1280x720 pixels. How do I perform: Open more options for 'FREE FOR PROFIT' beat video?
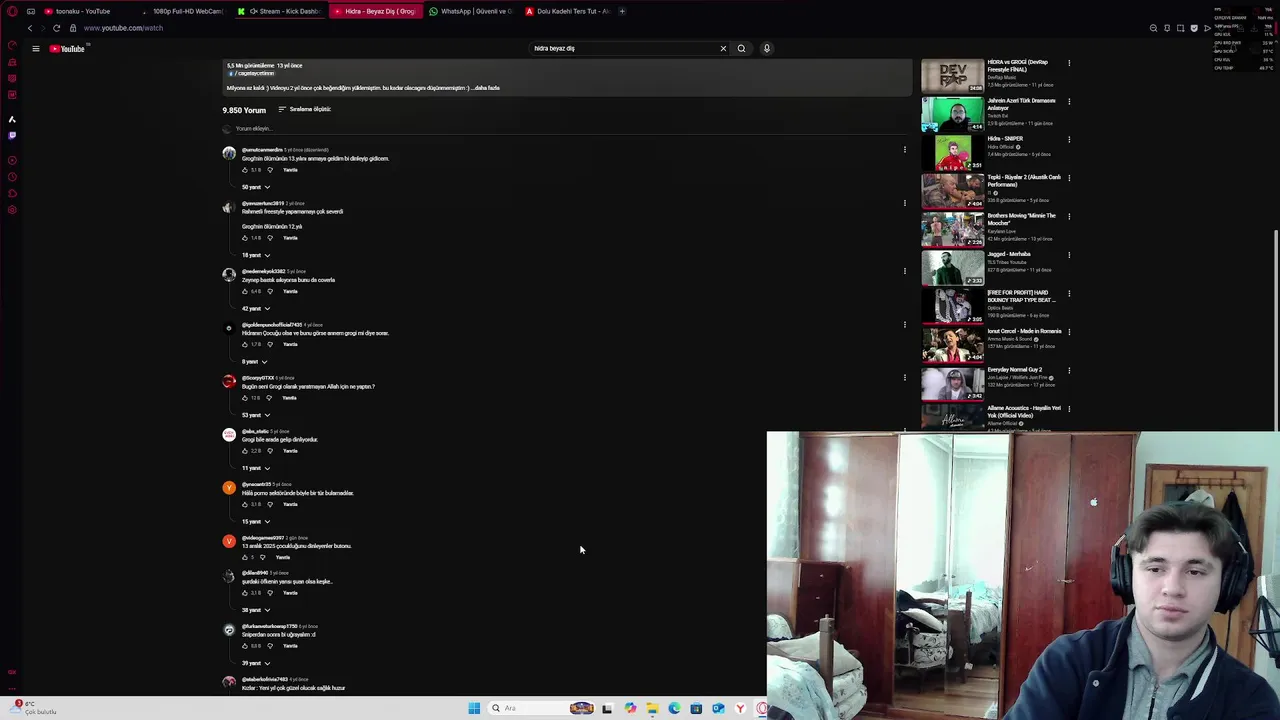tap(1069, 293)
